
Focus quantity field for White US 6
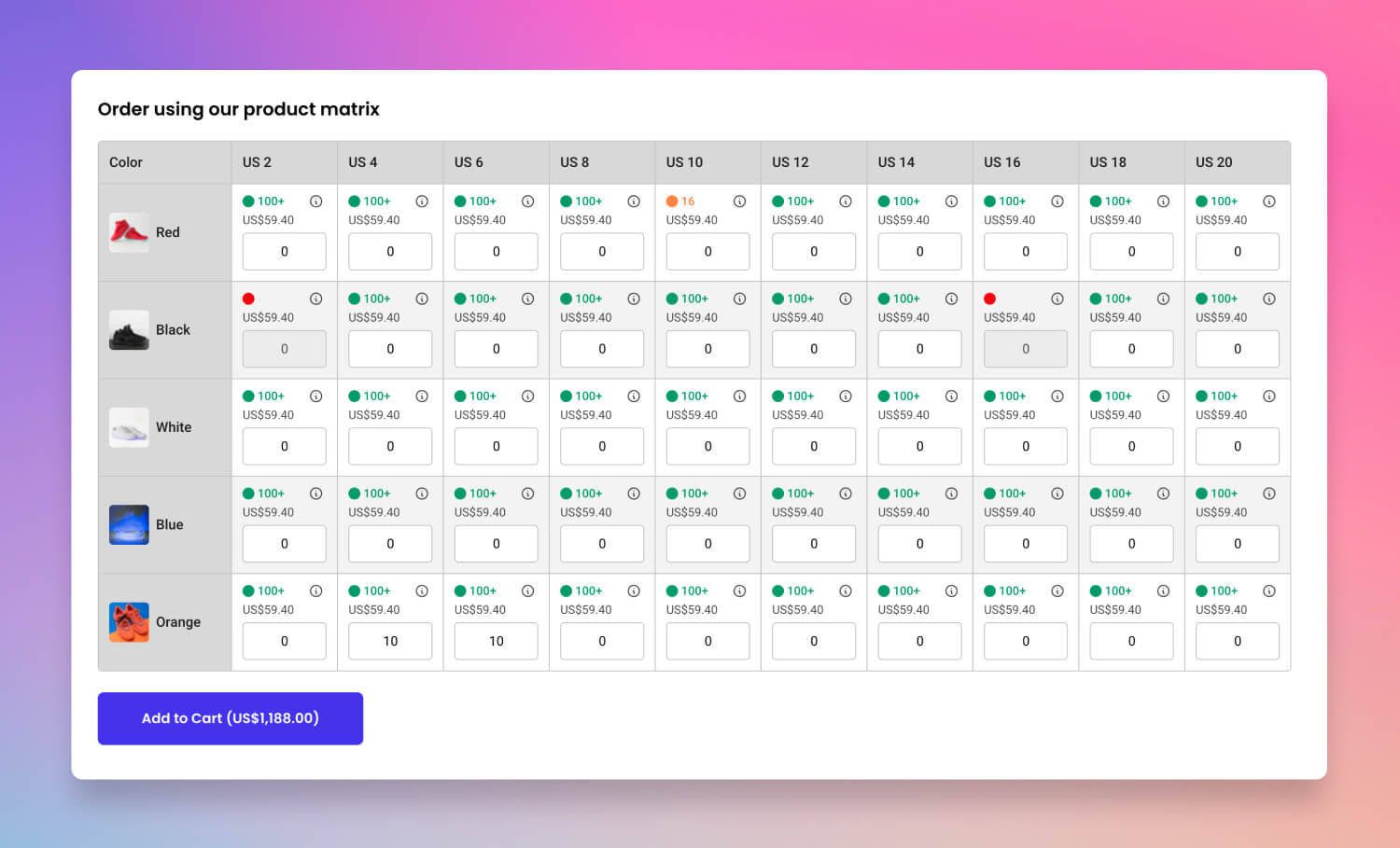coord(497,447)
